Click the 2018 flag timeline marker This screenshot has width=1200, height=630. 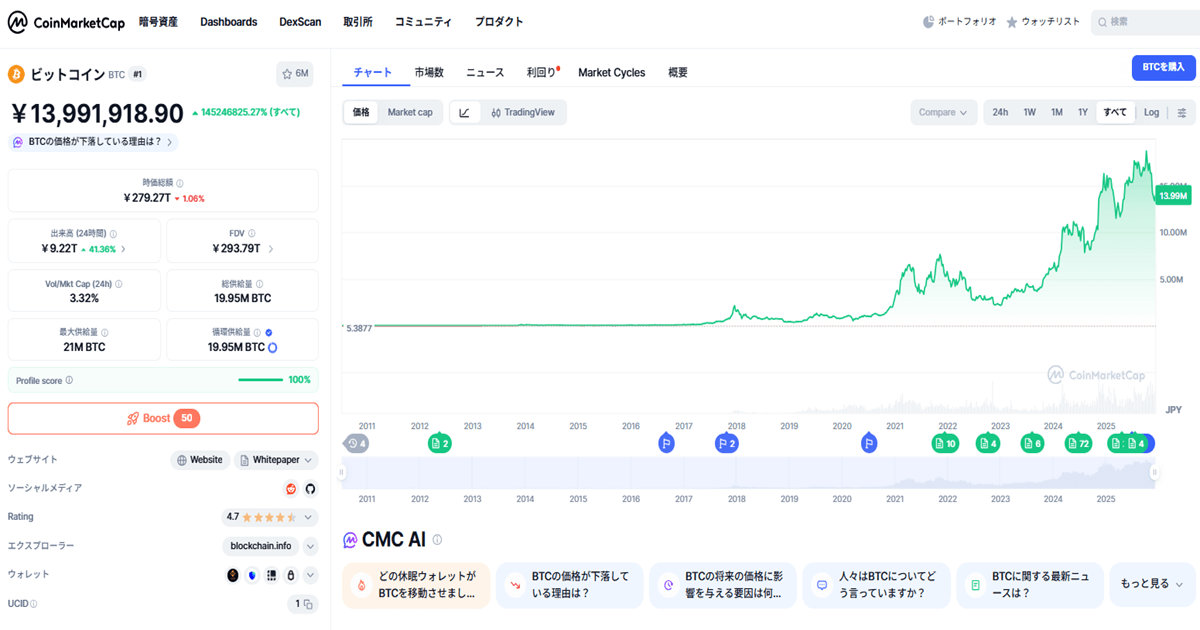click(727, 443)
